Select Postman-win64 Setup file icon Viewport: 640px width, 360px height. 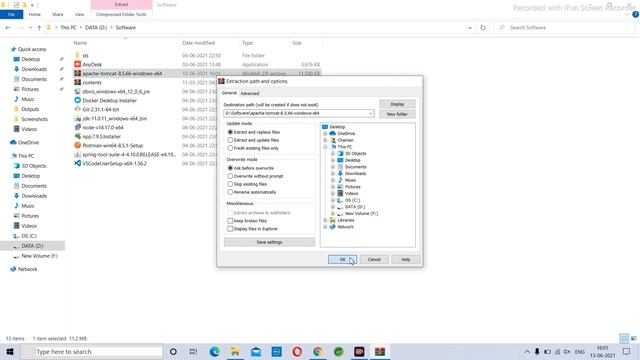78,145
